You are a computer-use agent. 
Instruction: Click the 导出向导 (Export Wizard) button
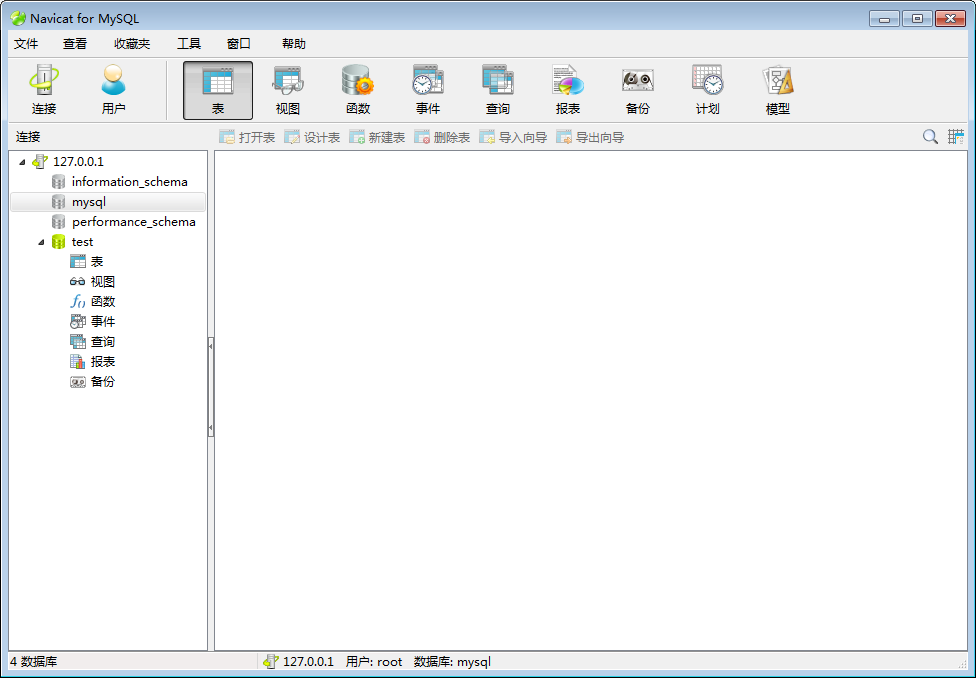tap(590, 137)
